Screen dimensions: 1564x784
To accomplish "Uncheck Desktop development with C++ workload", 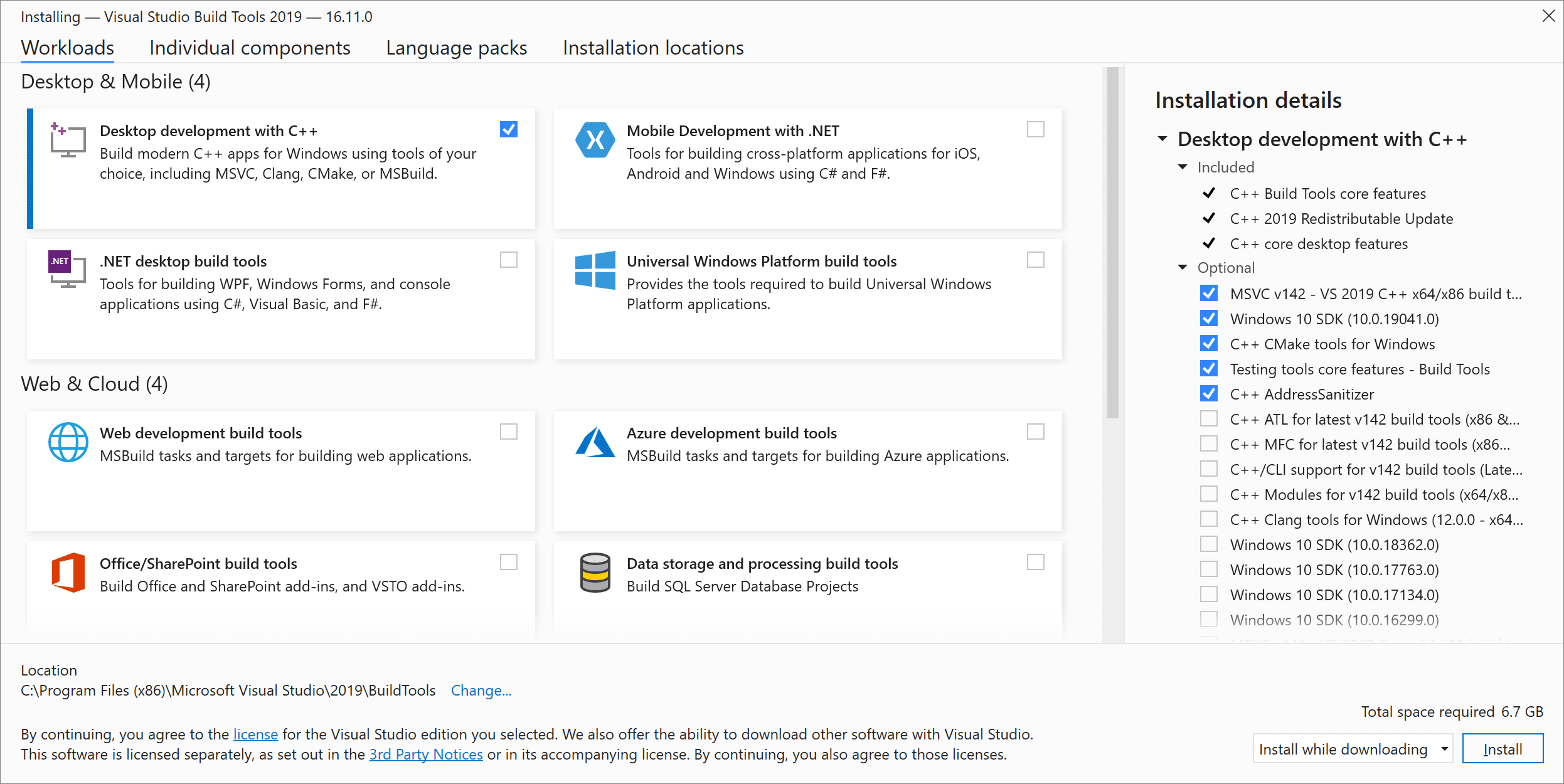I will pyautogui.click(x=509, y=129).
